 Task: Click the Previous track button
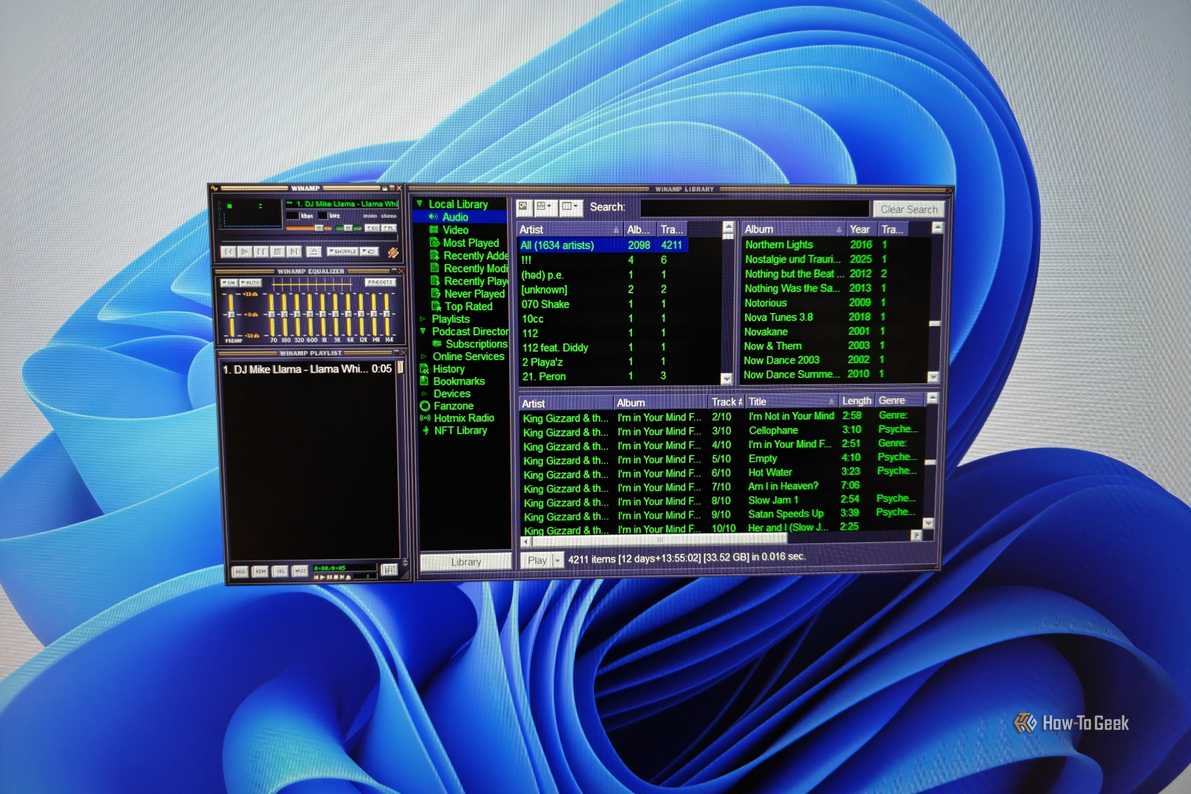click(229, 251)
